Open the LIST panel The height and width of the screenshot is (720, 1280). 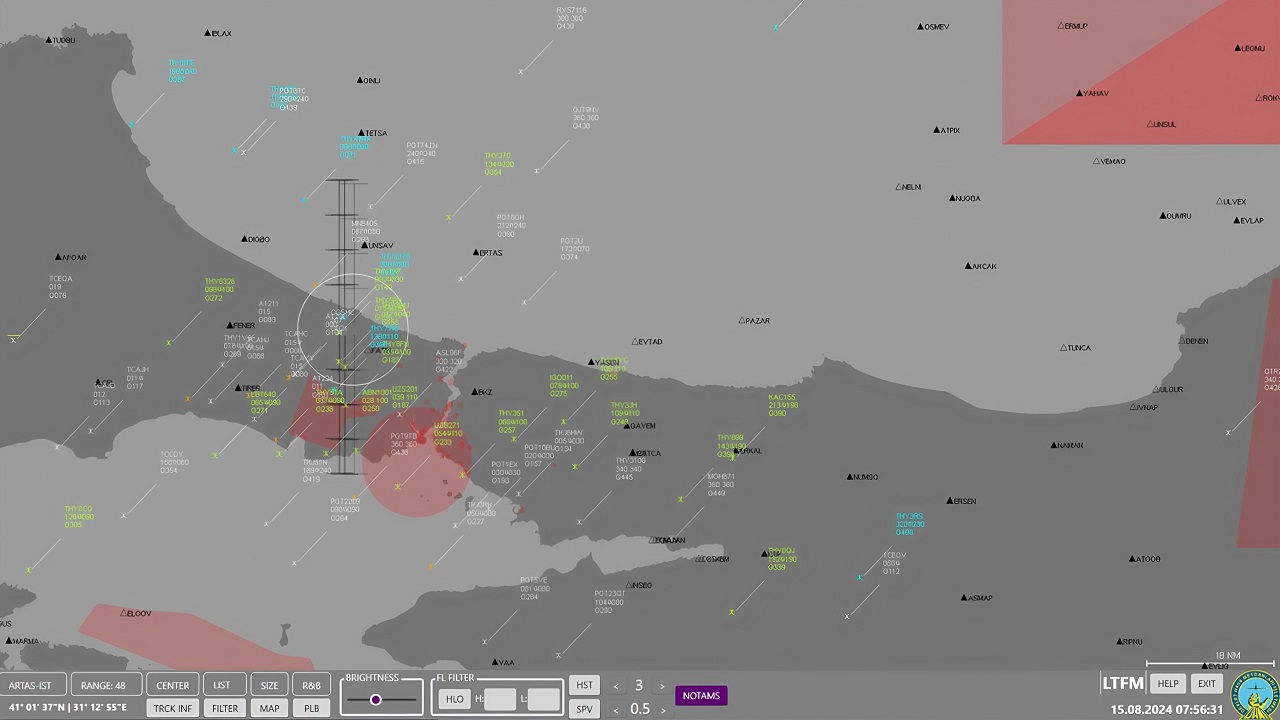[221, 685]
